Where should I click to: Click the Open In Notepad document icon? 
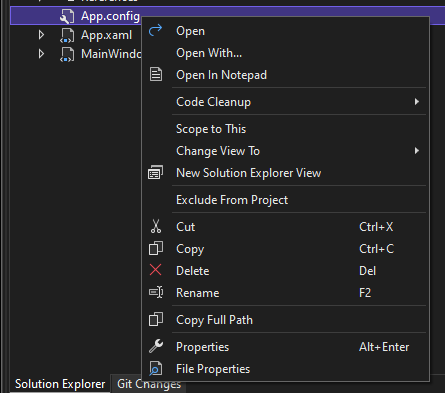pos(156,74)
